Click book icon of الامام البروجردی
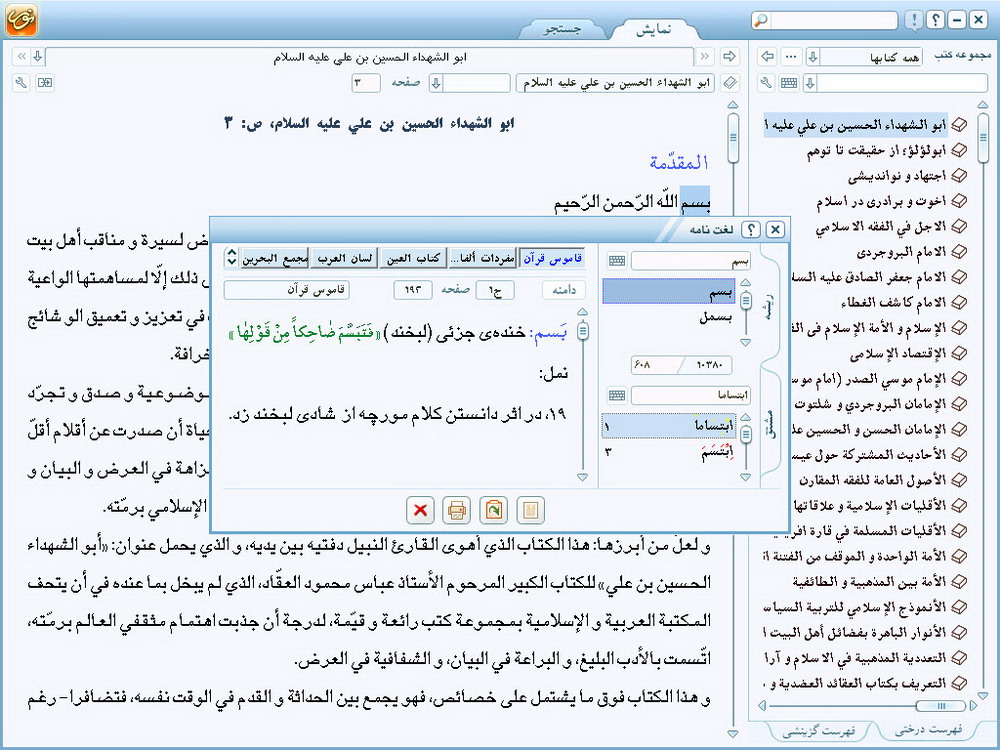The height and width of the screenshot is (750, 1000). tap(959, 252)
